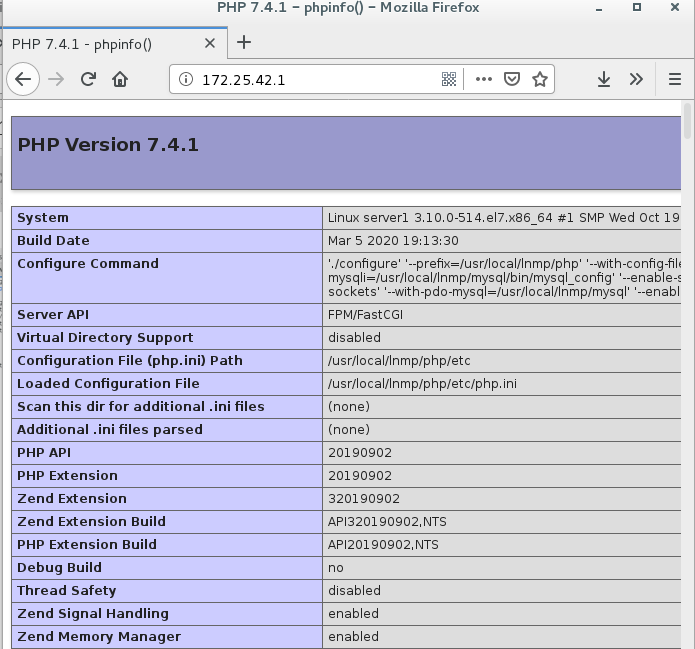Click enabled value for Zend Signal Handling

click(x=353, y=614)
